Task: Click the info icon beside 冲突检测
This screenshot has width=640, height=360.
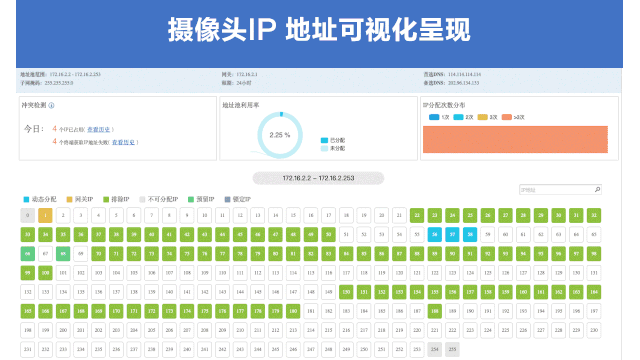Action: [x=51, y=105]
